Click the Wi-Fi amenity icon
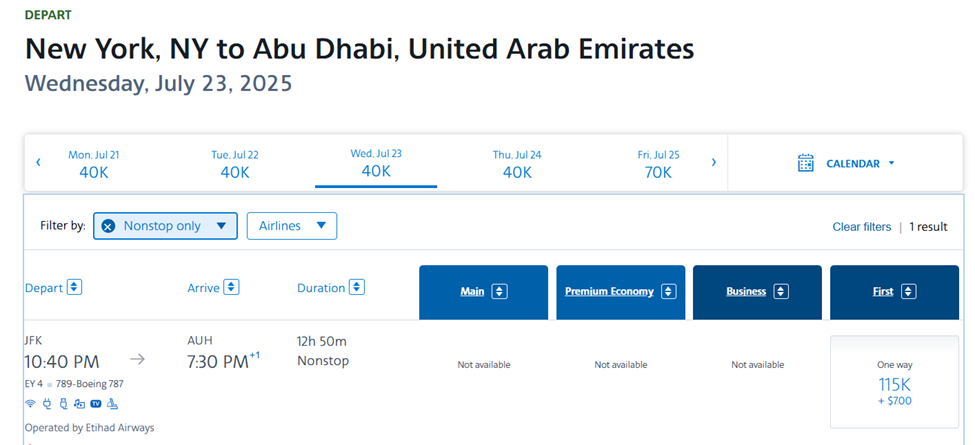Viewport: 975px width, 445px height. (30, 404)
